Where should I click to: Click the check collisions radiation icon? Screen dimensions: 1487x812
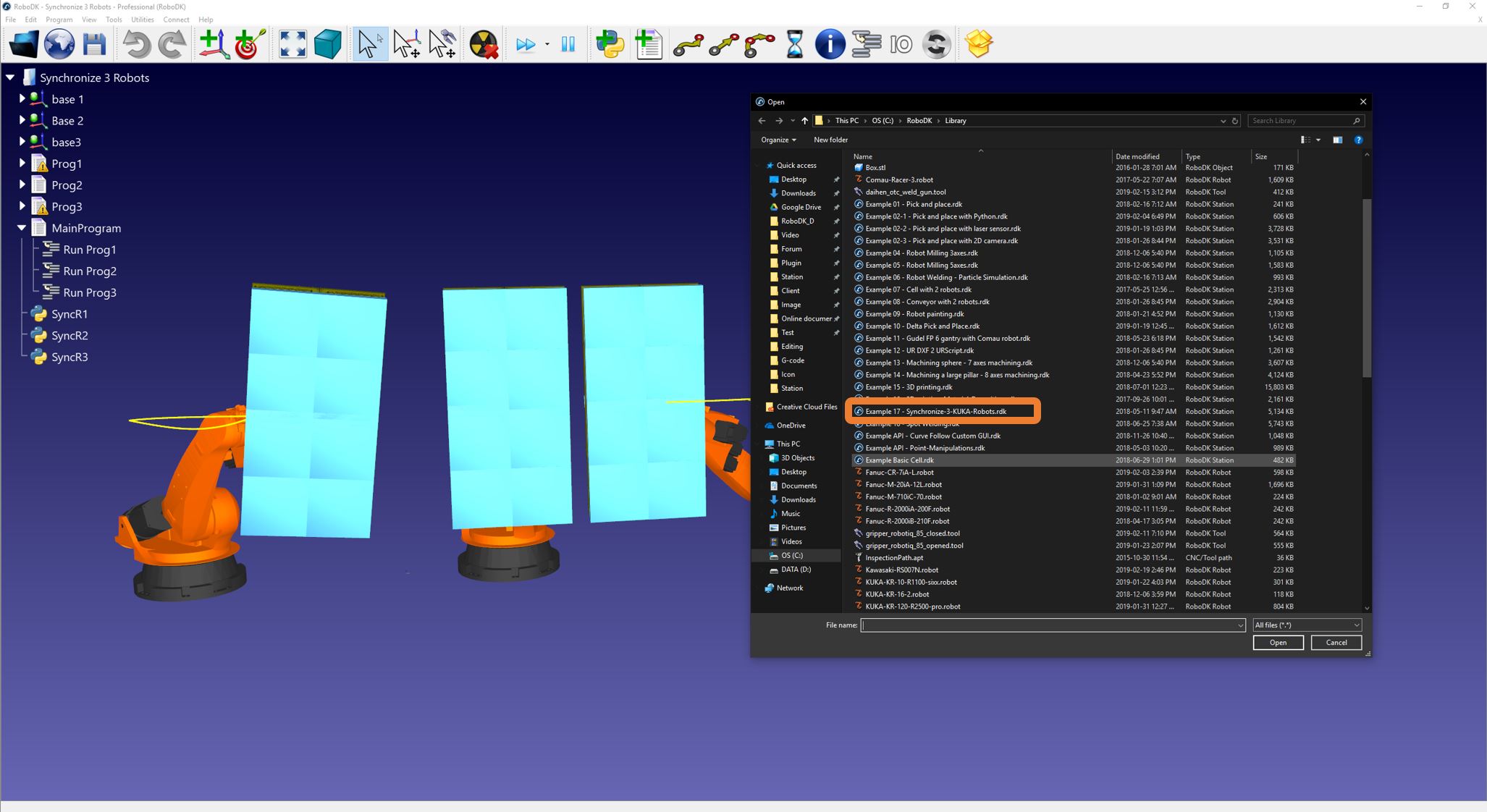483,44
